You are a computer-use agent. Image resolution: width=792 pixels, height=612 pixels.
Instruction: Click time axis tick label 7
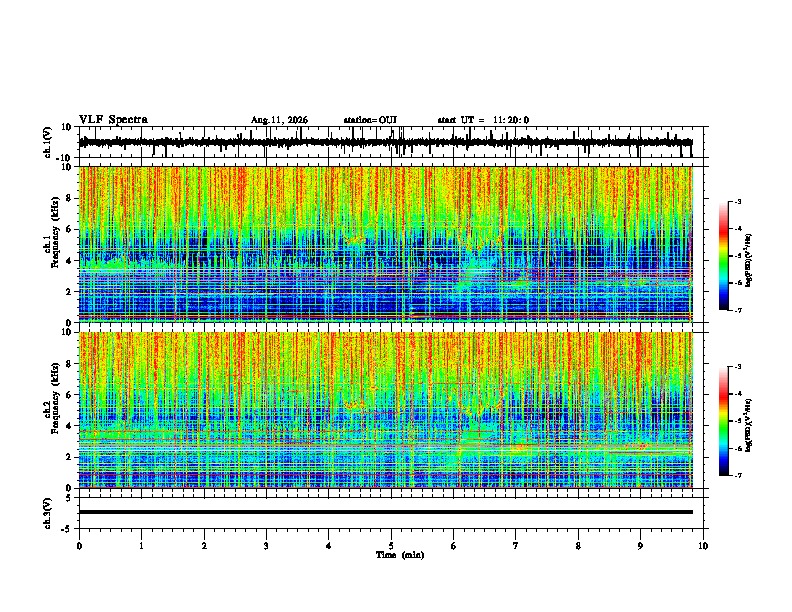click(x=516, y=546)
